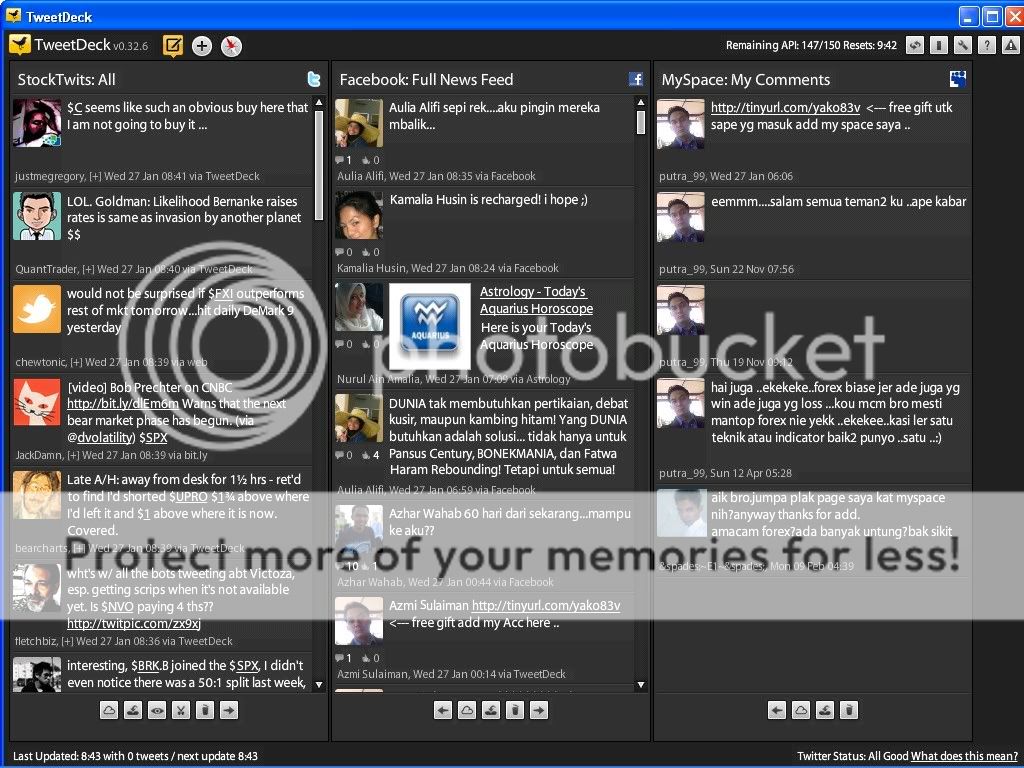
Task: Click the Twitter bird icon in StockTwits column
Action: pyautogui.click(x=314, y=79)
